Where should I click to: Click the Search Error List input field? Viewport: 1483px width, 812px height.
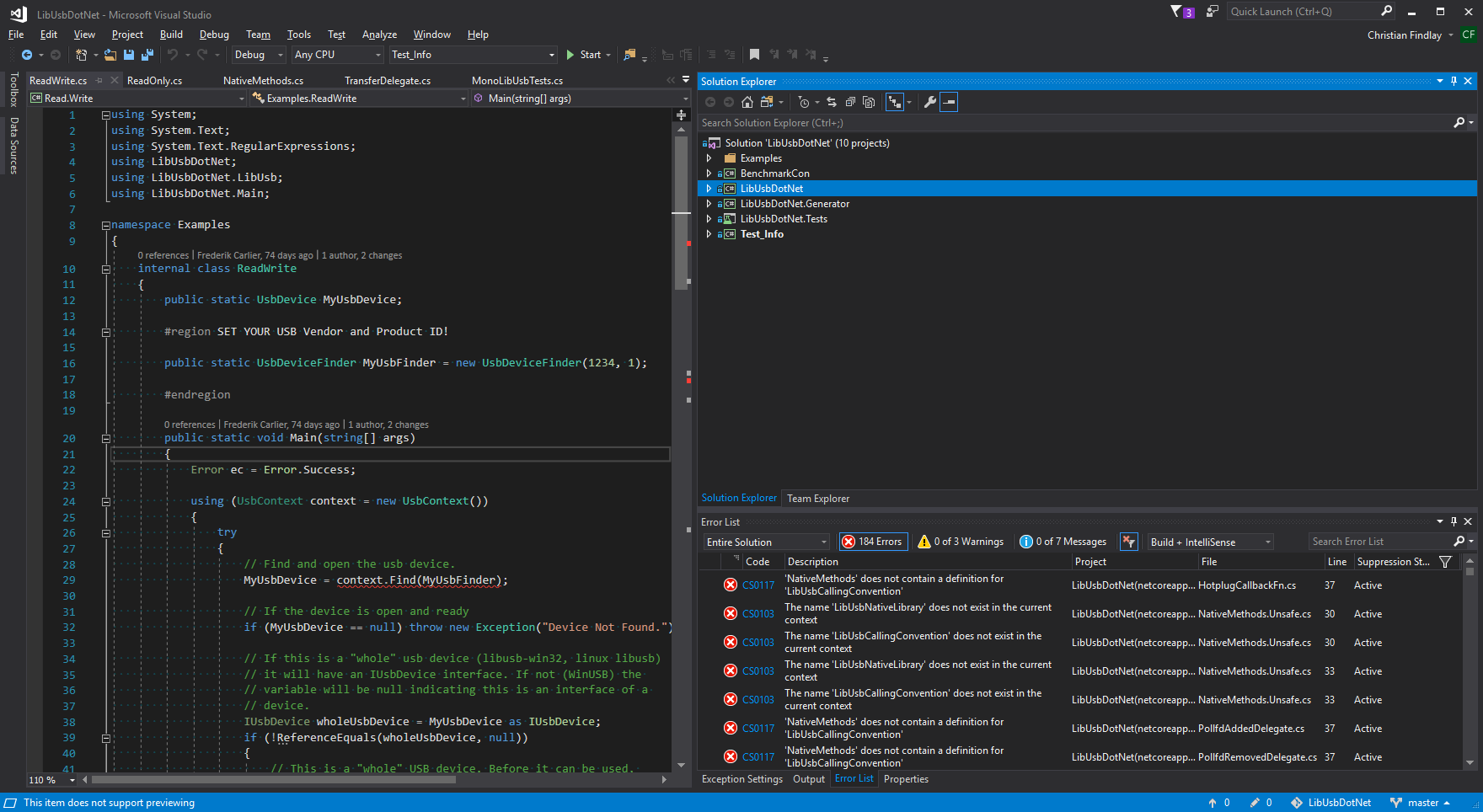tap(1380, 542)
